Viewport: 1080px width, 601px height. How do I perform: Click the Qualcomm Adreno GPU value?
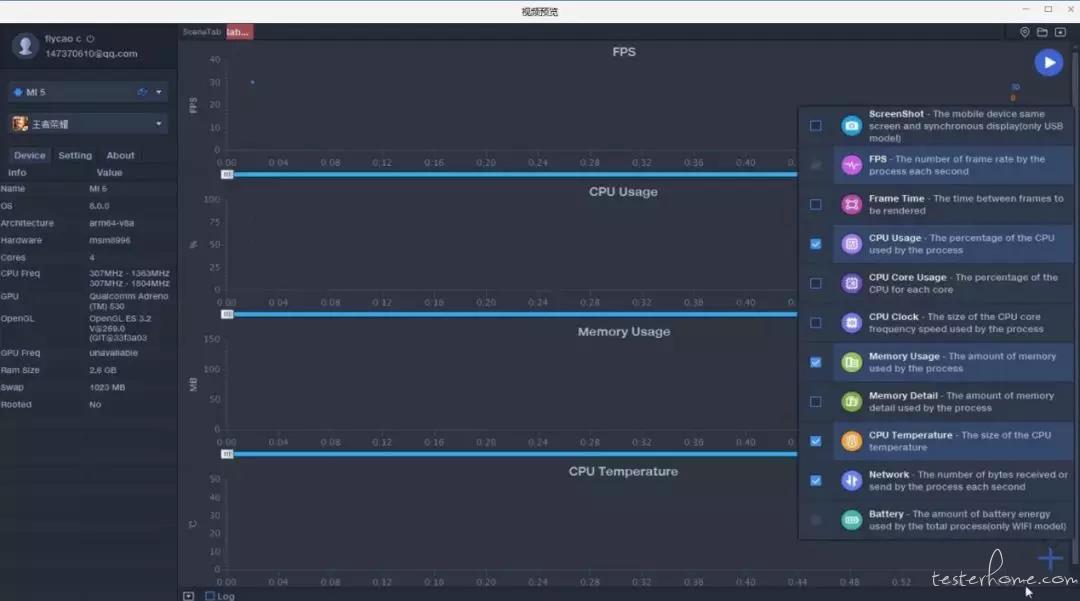tap(129, 301)
